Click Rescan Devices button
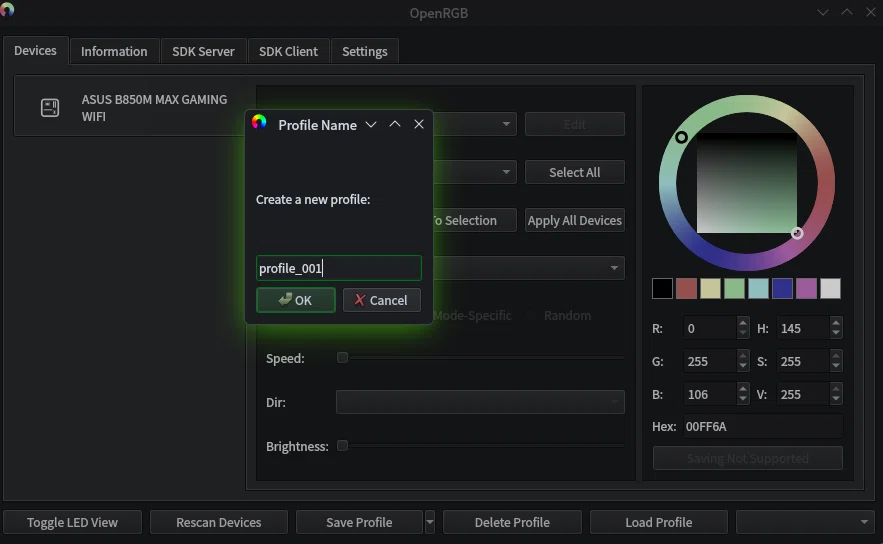 click(218, 522)
